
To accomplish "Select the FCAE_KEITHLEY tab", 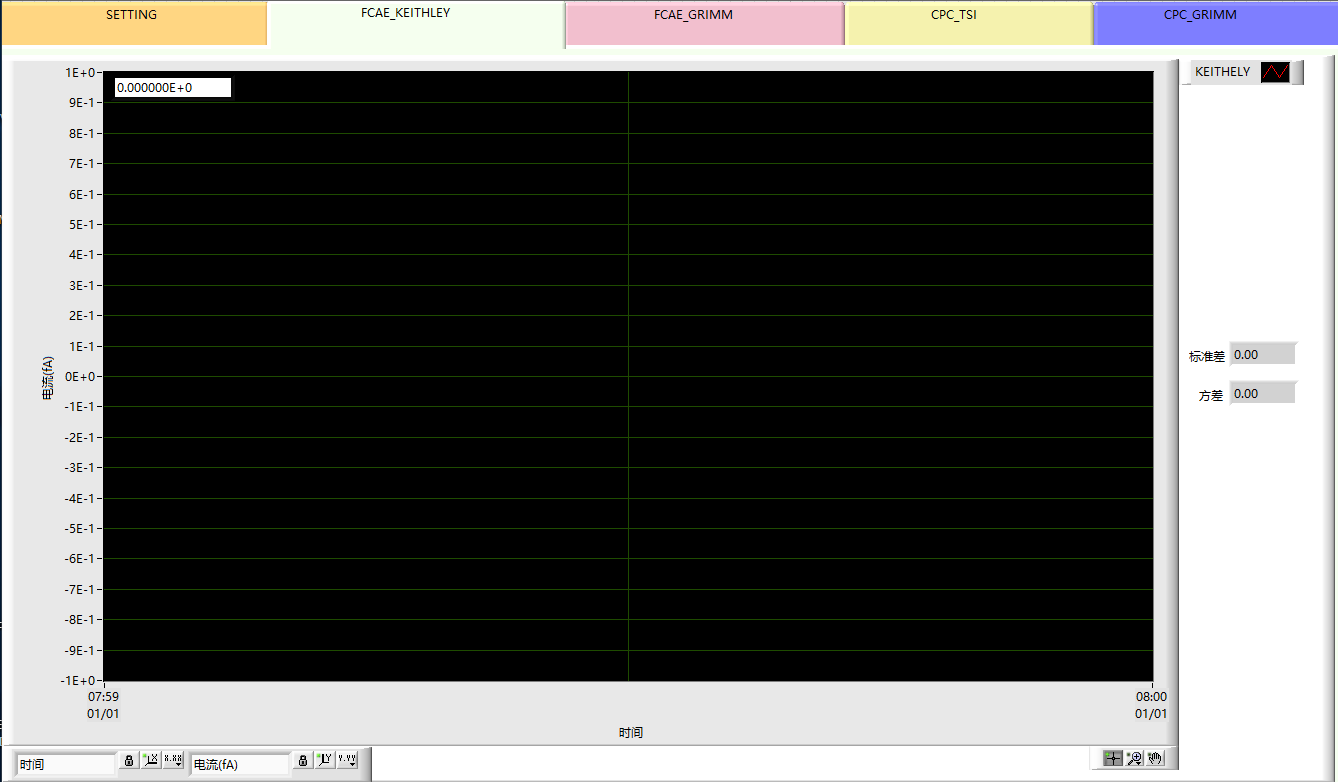I will click(x=405, y=14).
